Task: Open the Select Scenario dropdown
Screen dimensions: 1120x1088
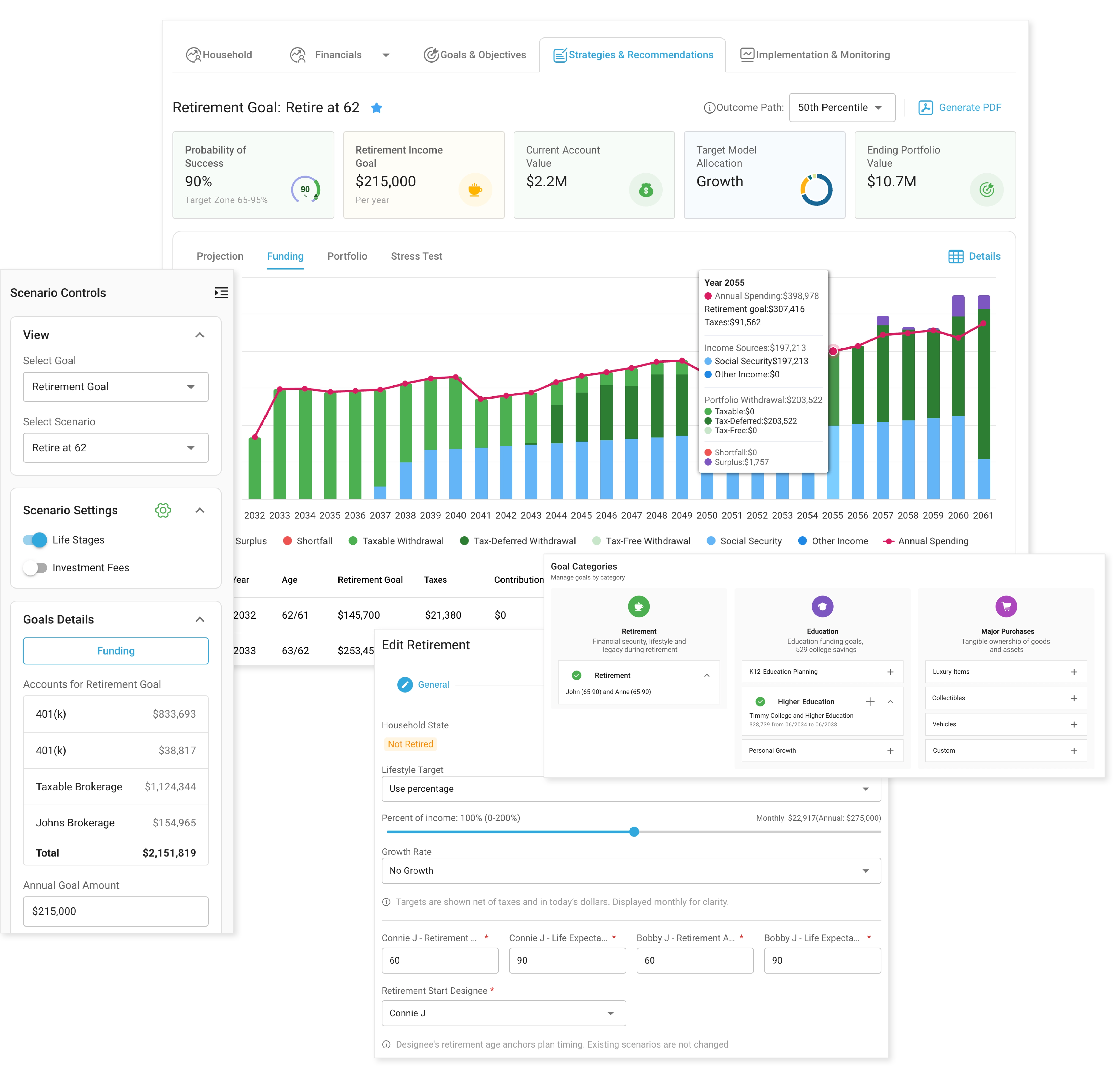Action: point(115,447)
